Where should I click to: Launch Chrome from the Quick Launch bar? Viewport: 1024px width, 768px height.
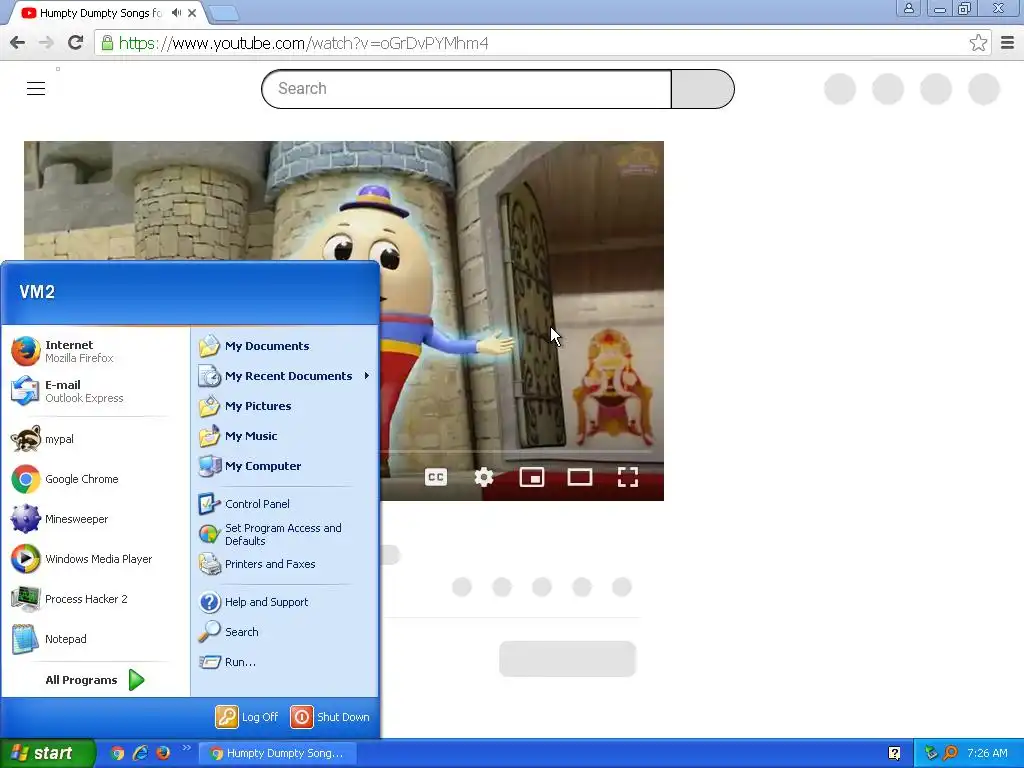[x=117, y=753]
